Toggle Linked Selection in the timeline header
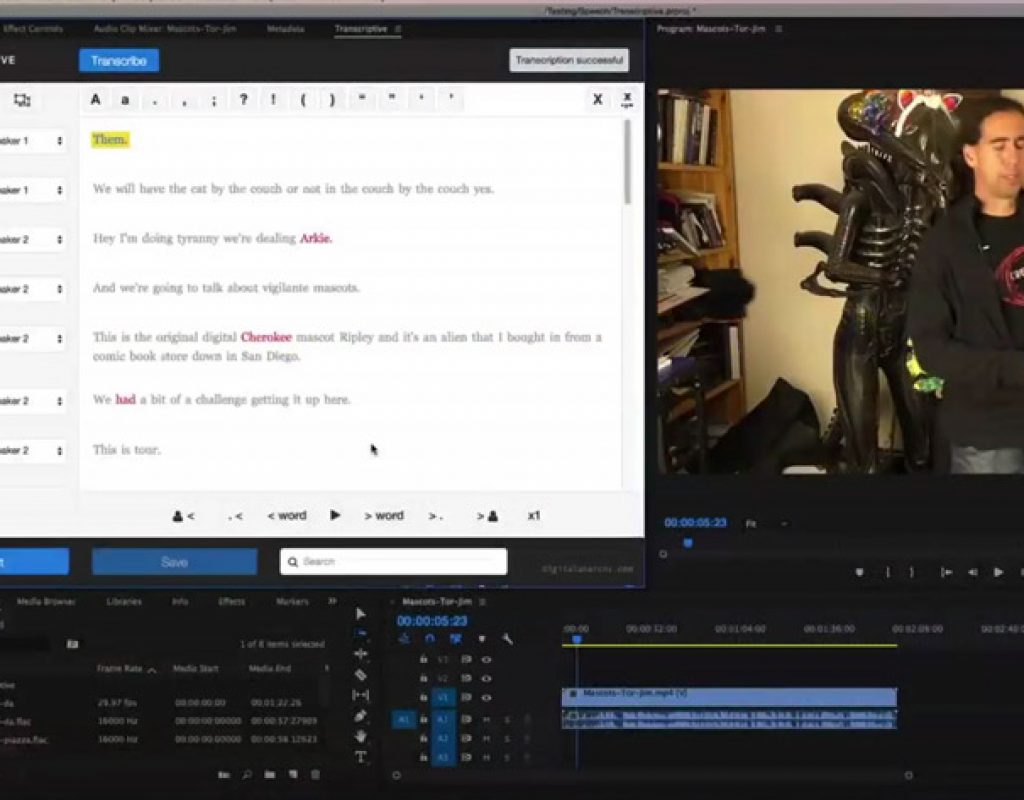This screenshot has width=1024, height=800. [x=456, y=639]
